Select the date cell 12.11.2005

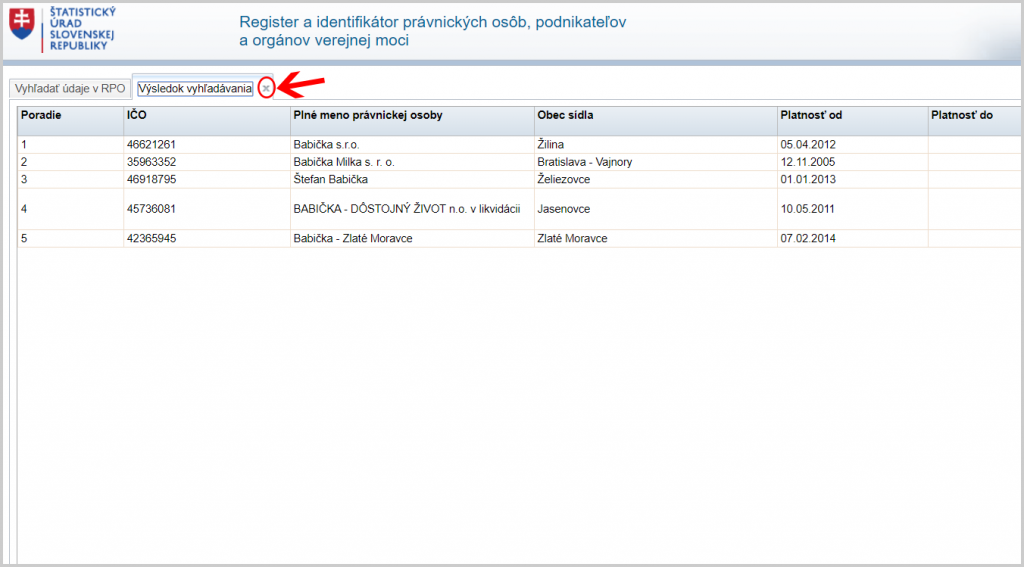click(x=852, y=162)
